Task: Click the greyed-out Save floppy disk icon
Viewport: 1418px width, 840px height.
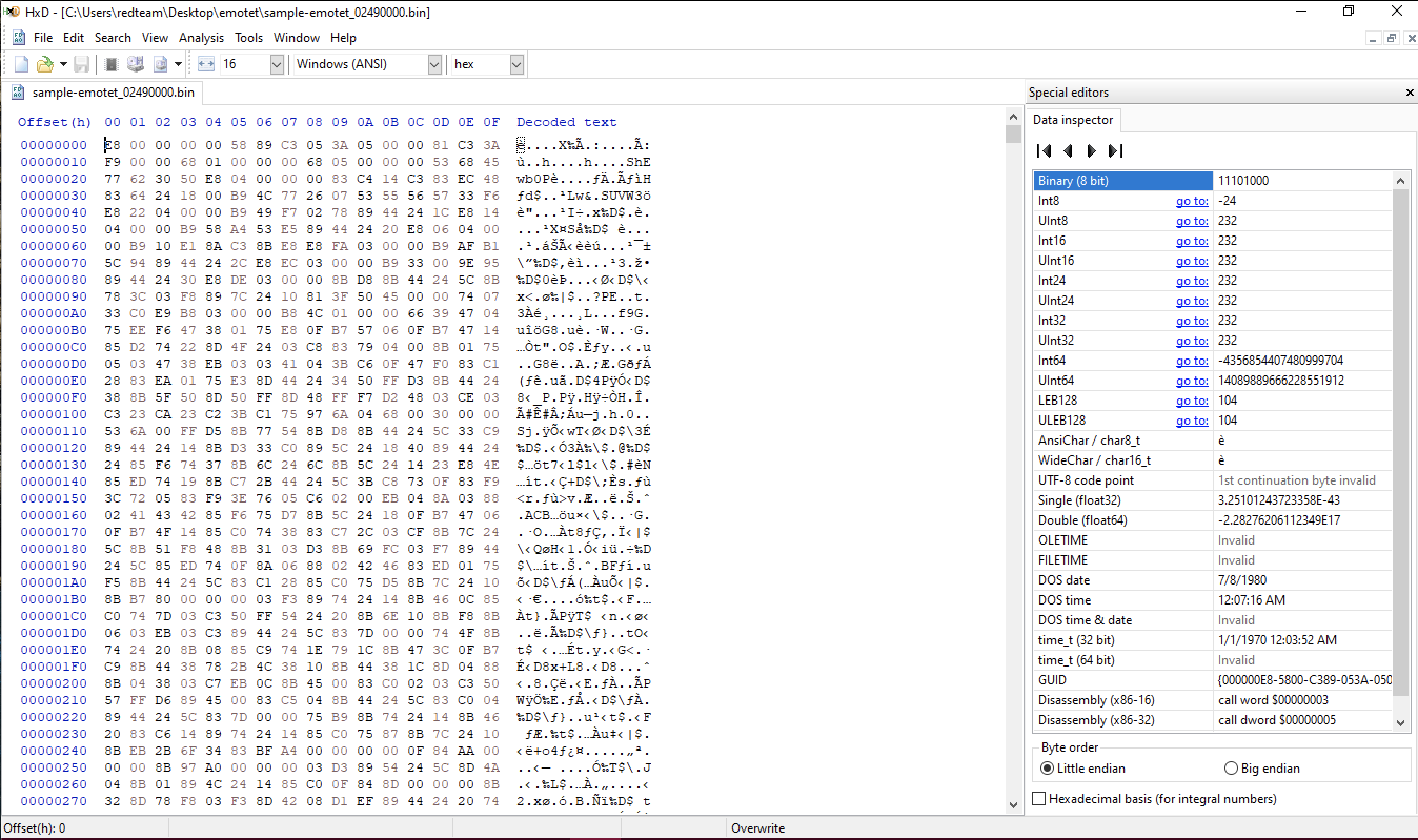Action: [x=82, y=65]
